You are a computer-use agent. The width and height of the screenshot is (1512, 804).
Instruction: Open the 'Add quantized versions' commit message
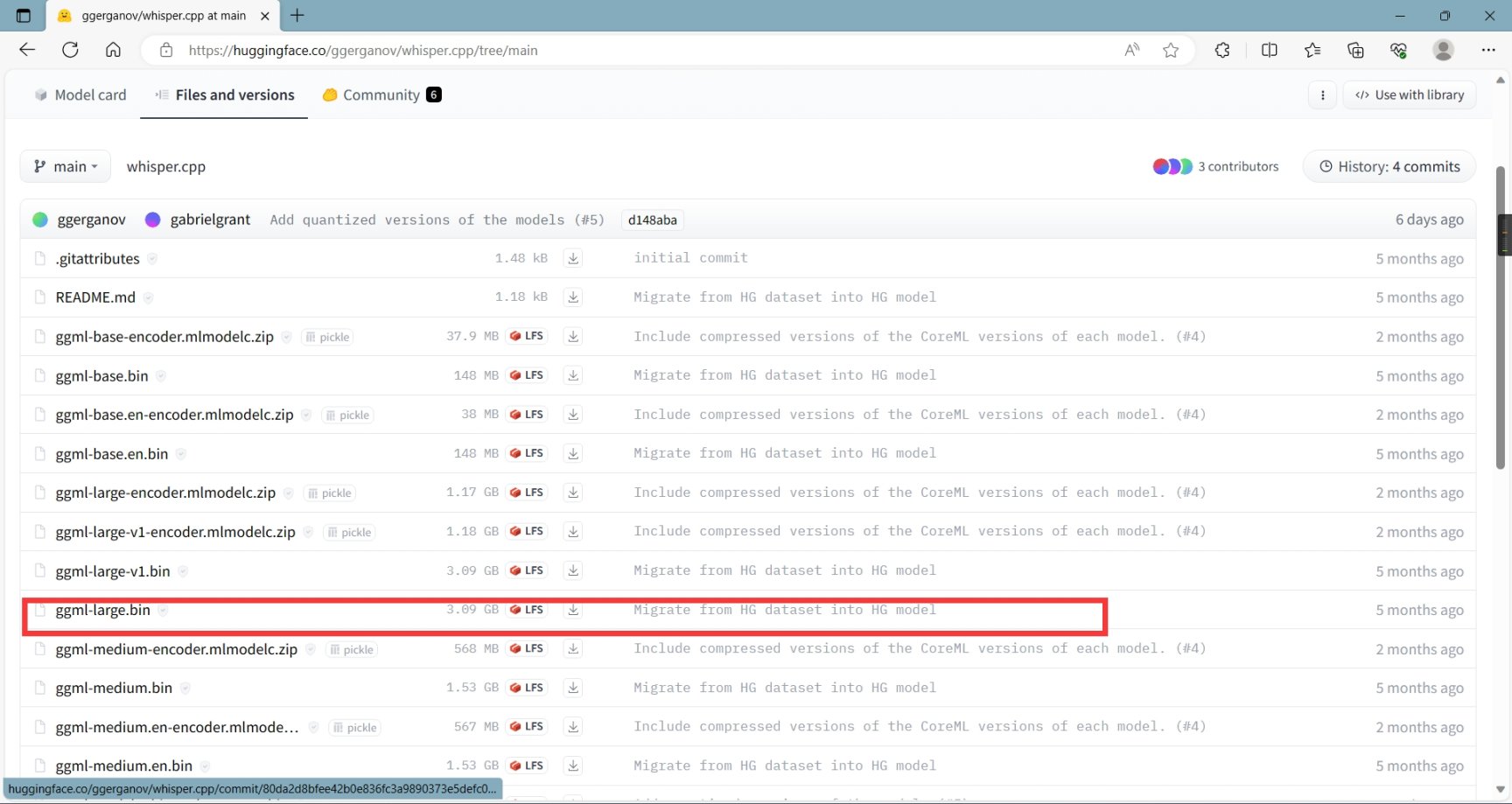click(437, 220)
